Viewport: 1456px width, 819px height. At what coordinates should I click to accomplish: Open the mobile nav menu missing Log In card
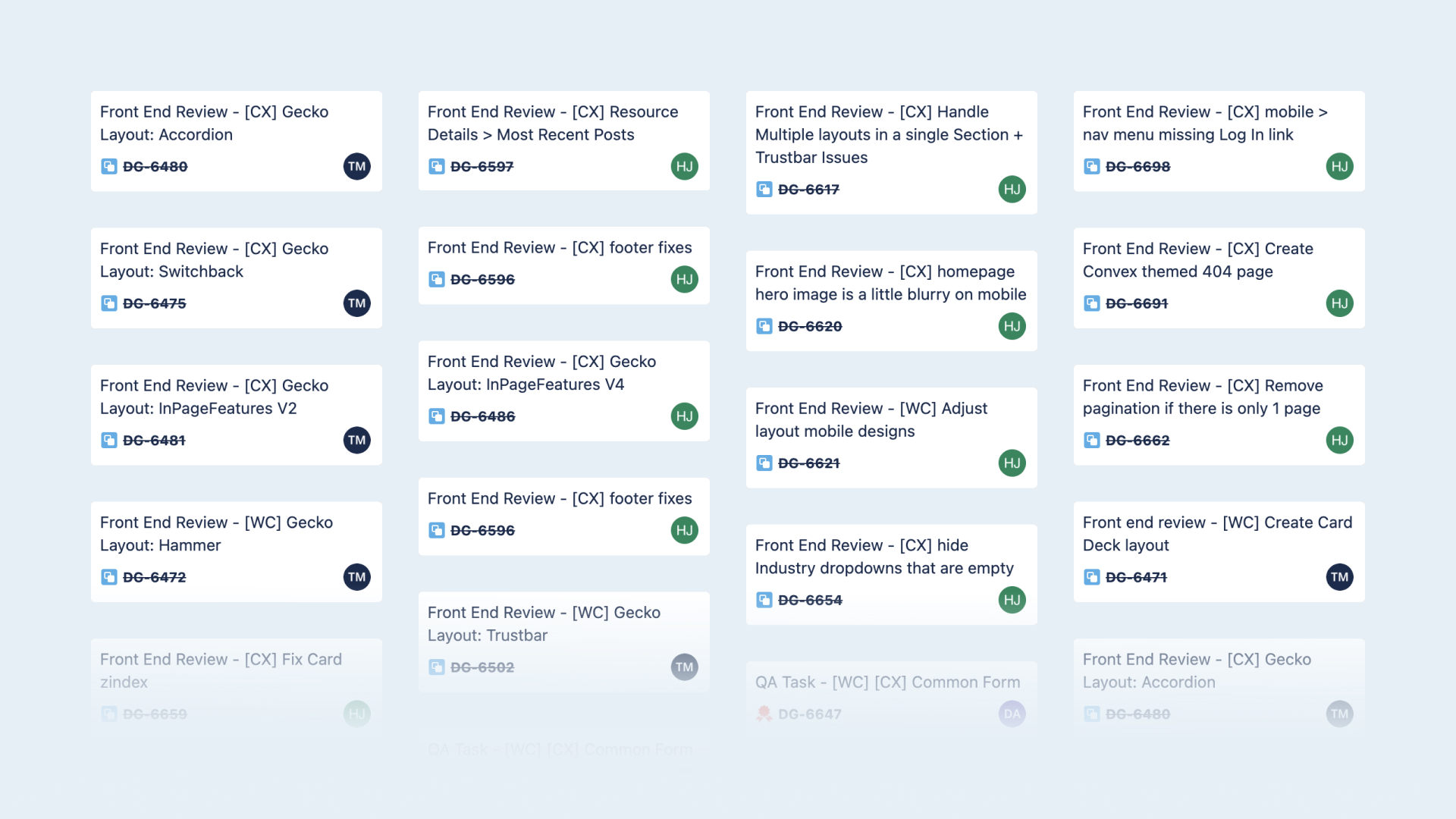[x=1204, y=123]
